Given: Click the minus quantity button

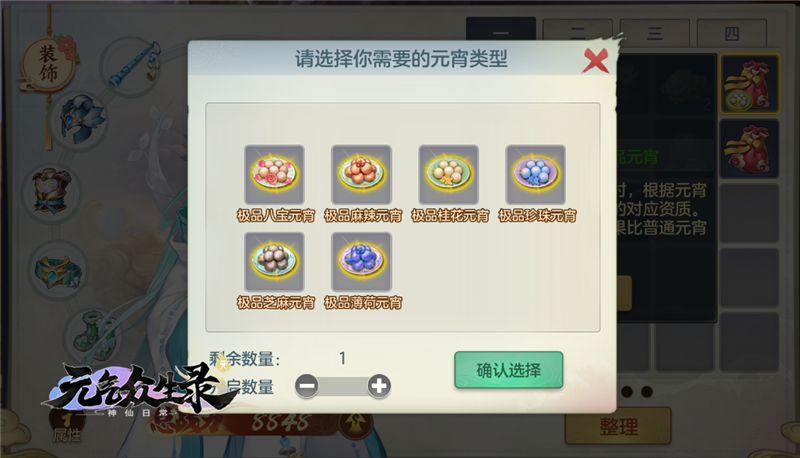Looking at the screenshot, I should click(x=307, y=386).
